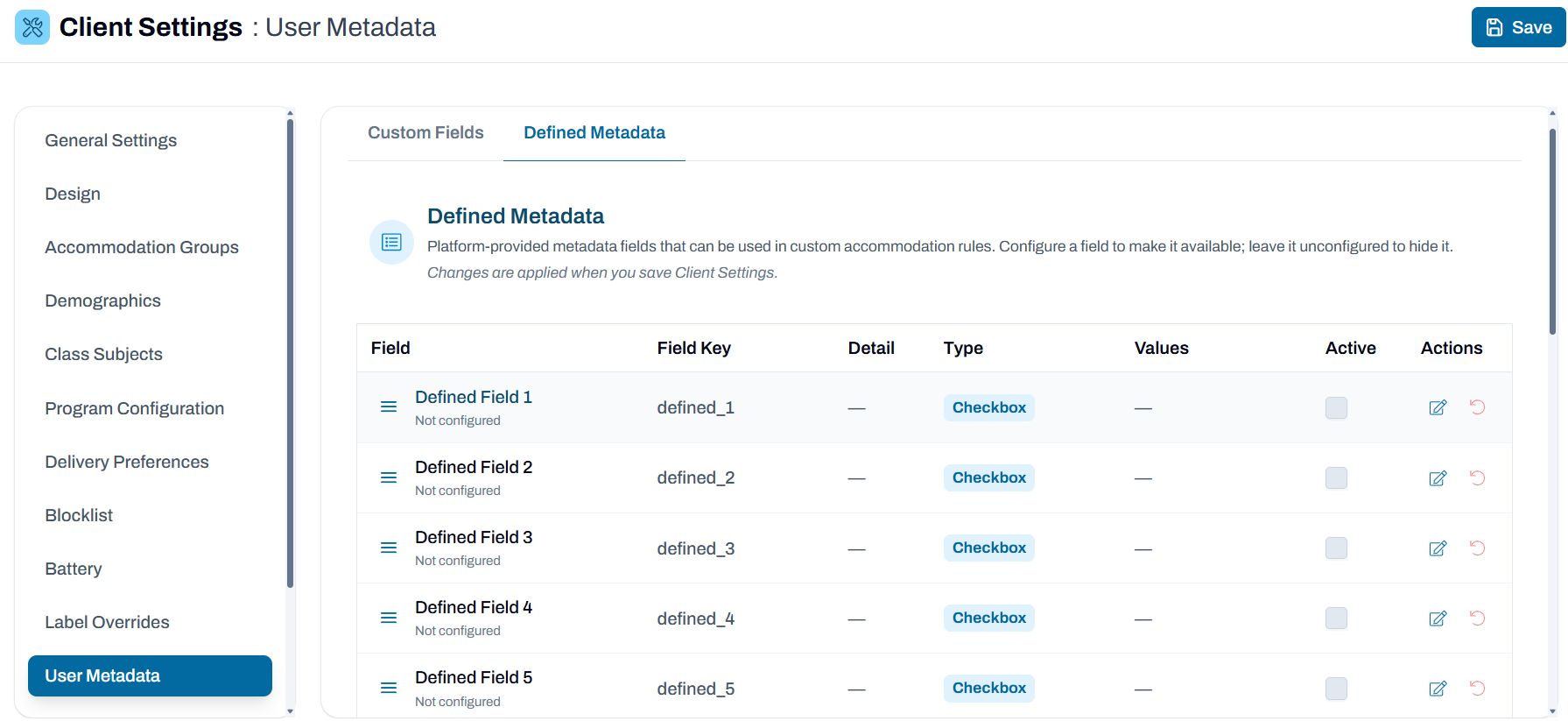This screenshot has height=721, width=1568.
Task: Open Class Subjects settings
Action: pos(104,354)
